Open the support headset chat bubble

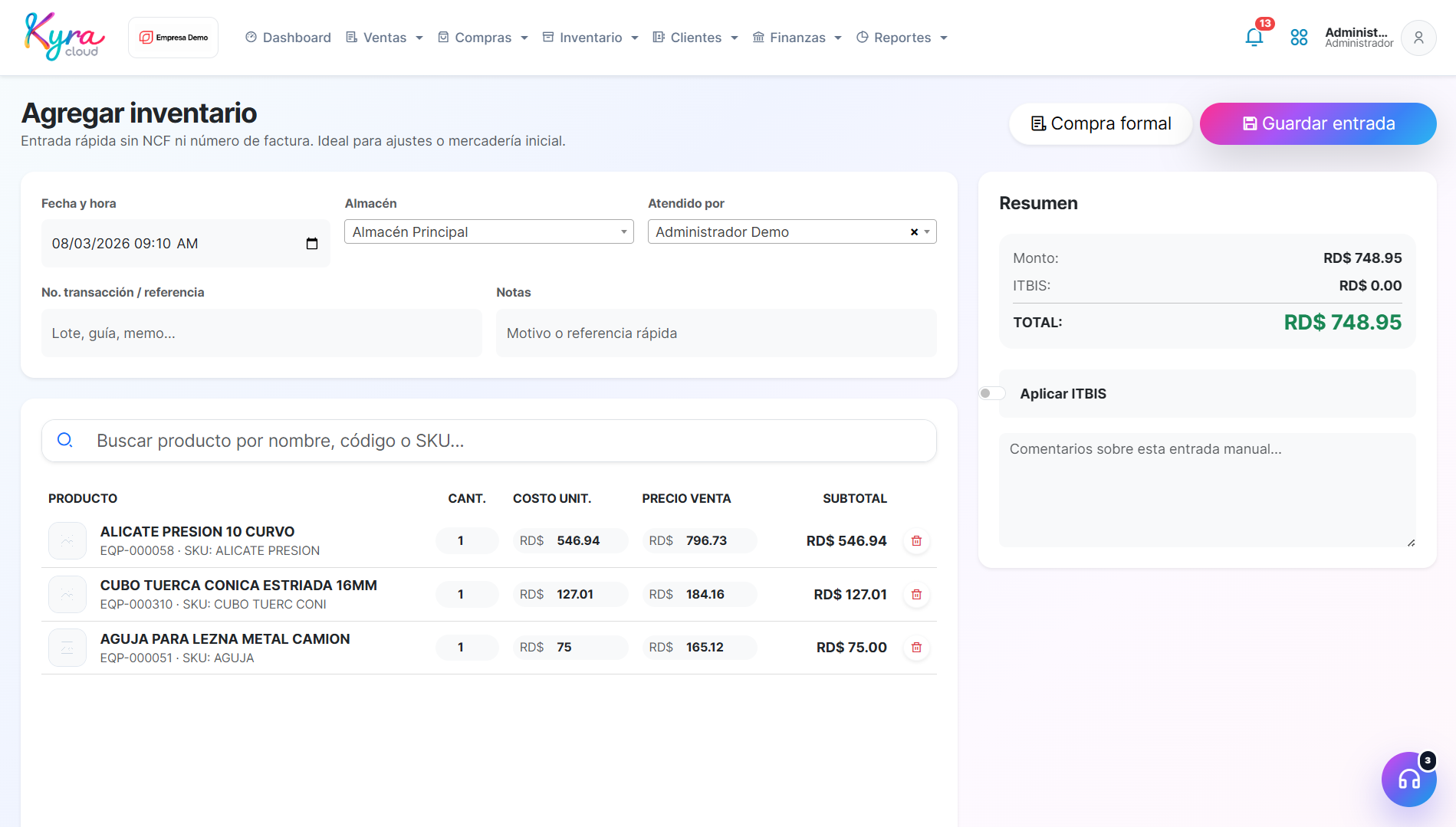coord(1409,779)
